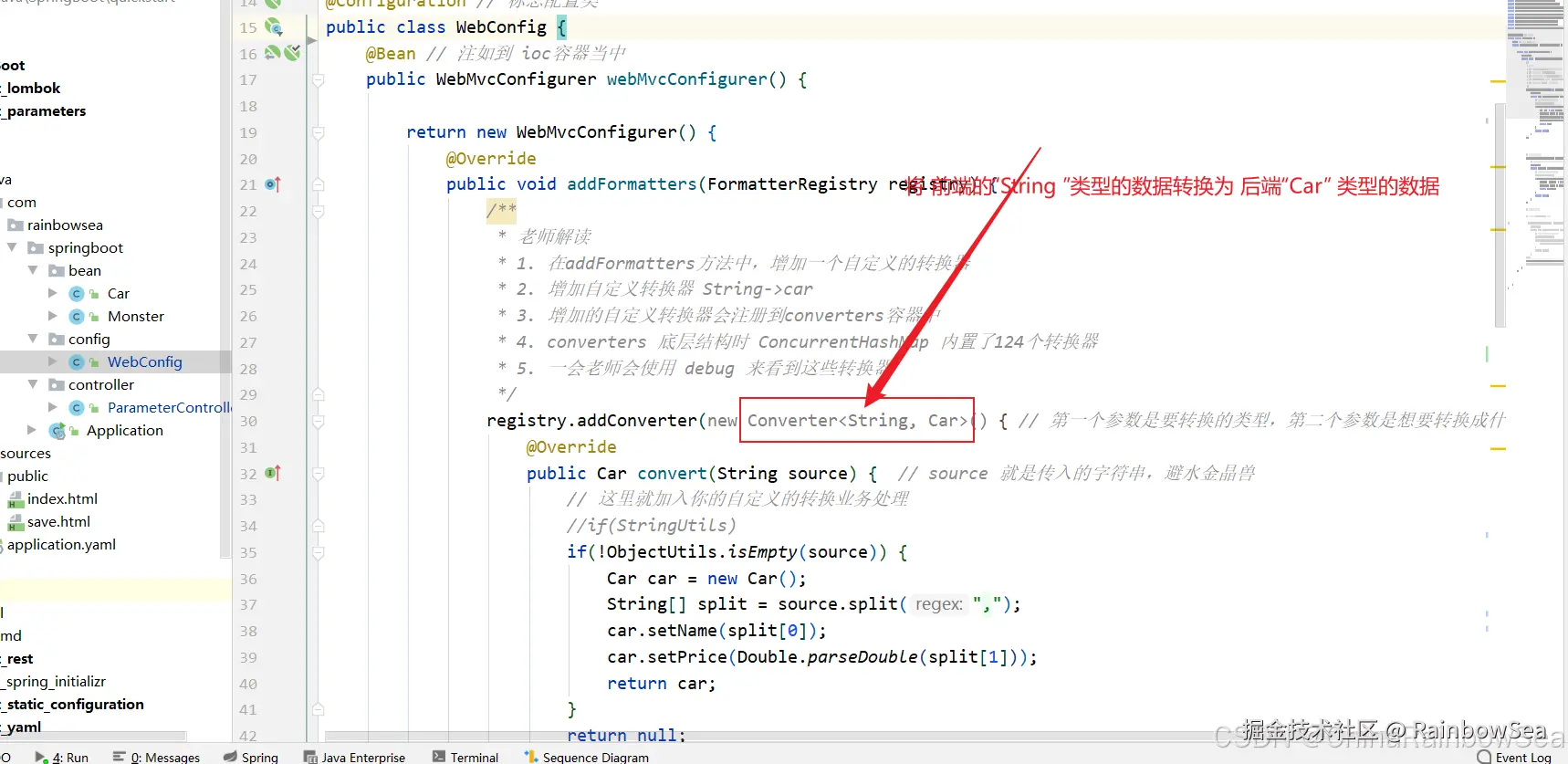Click the bean navigation gutter icon on line 16
This screenshot has width=1568, height=764.
point(272,53)
